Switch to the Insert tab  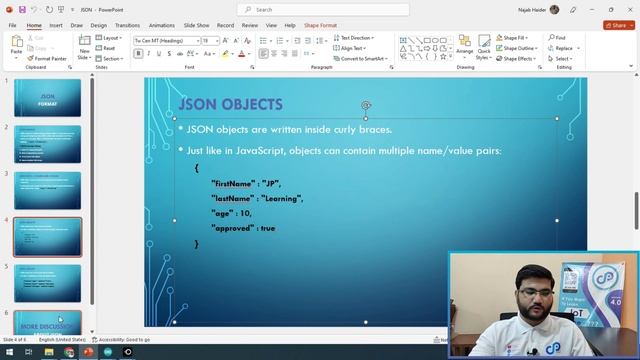click(x=56, y=25)
